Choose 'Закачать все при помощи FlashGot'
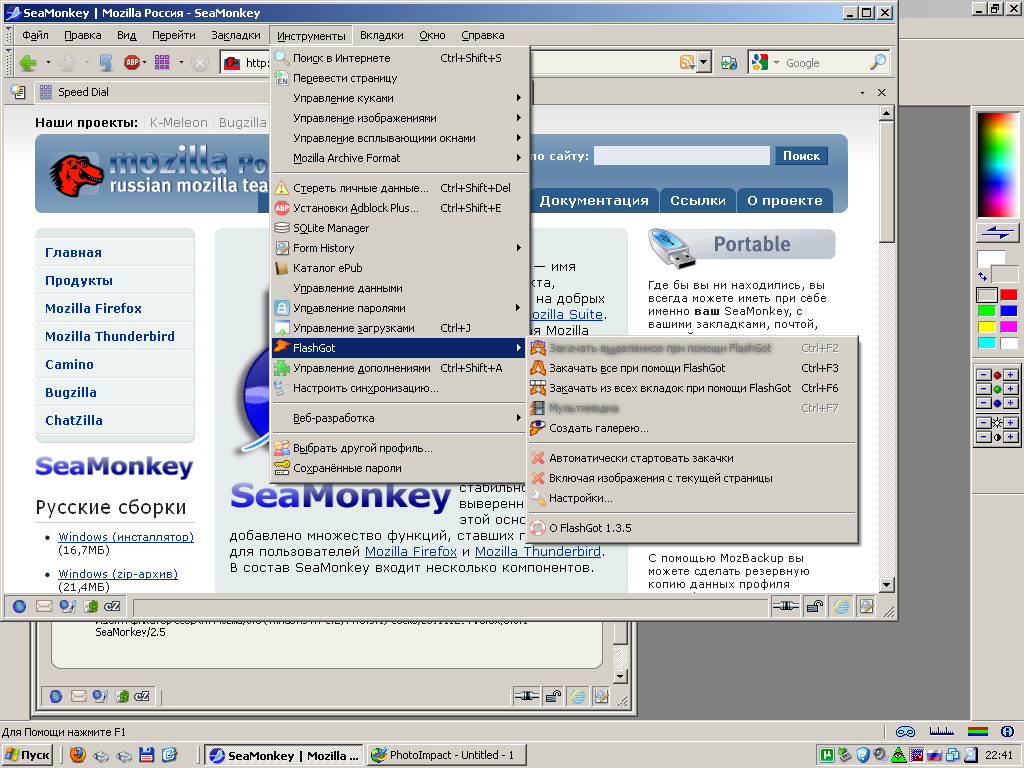The image size is (1024, 768). (x=692, y=368)
